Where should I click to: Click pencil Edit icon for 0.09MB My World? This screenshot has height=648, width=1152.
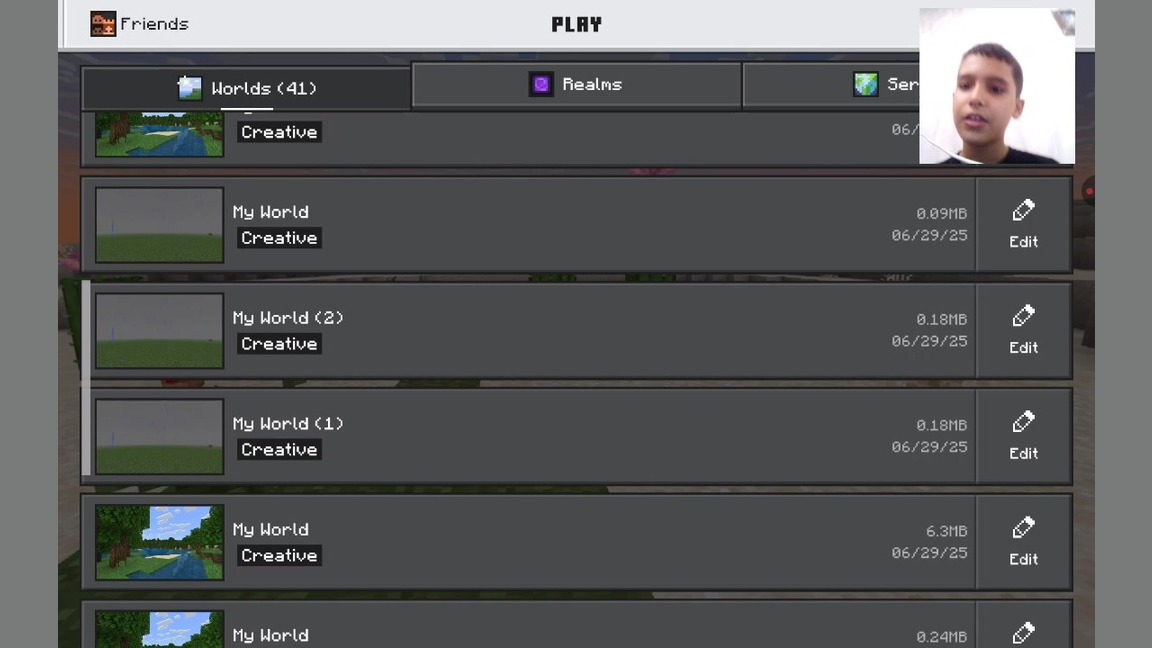[1023, 211]
